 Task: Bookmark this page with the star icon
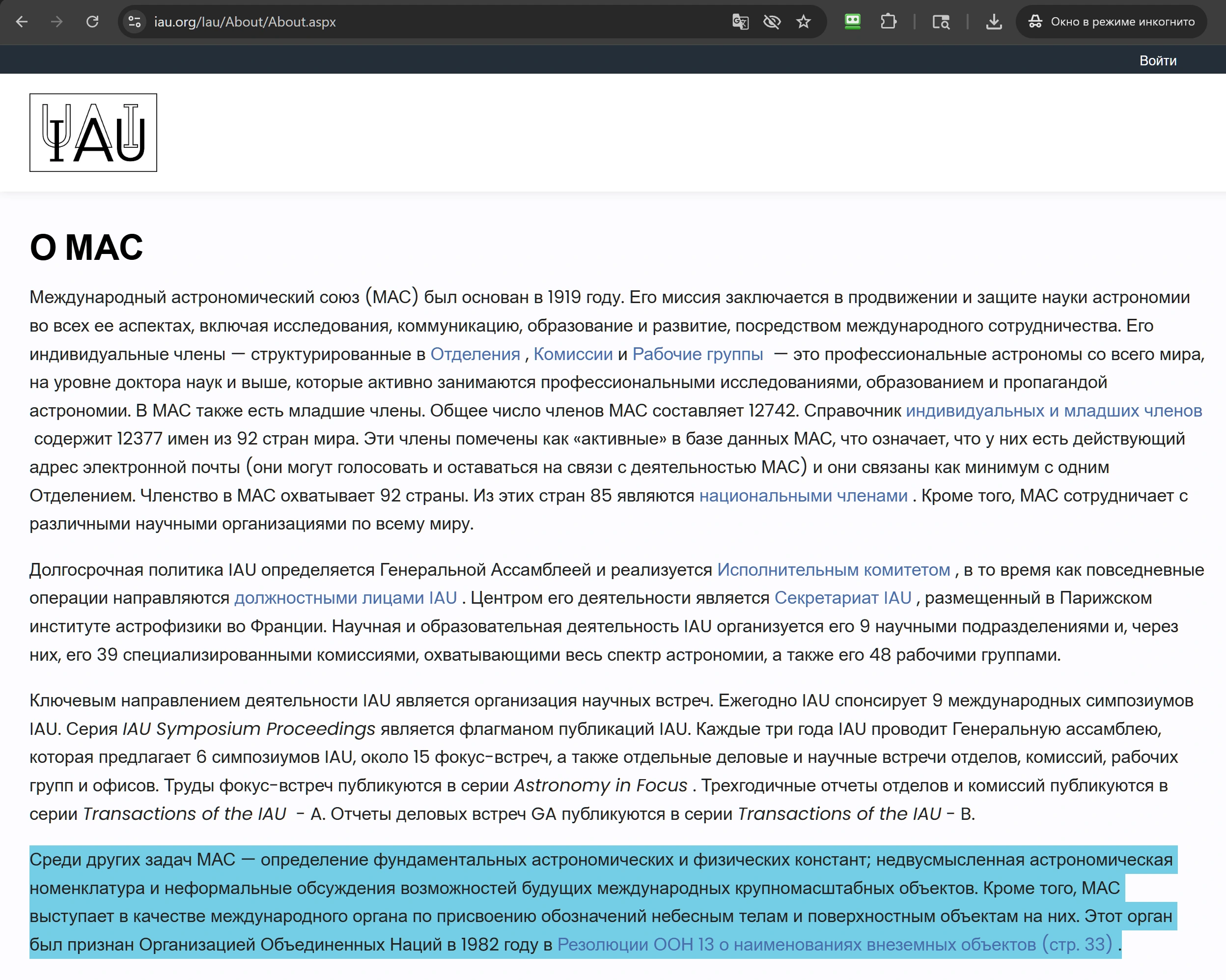pyautogui.click(x=803, y=22)
